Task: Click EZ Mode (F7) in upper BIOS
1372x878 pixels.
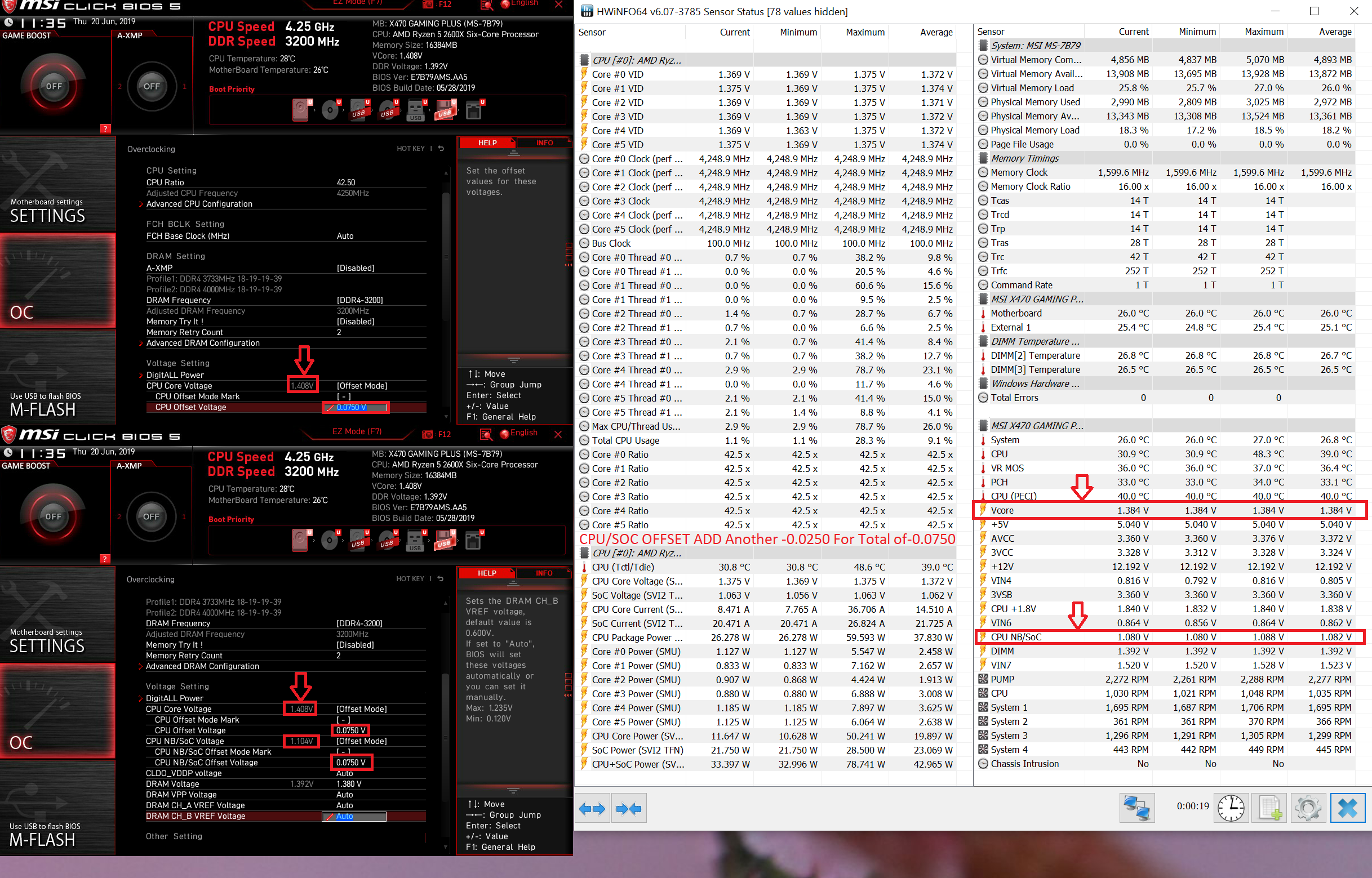Action: [357, 3]
